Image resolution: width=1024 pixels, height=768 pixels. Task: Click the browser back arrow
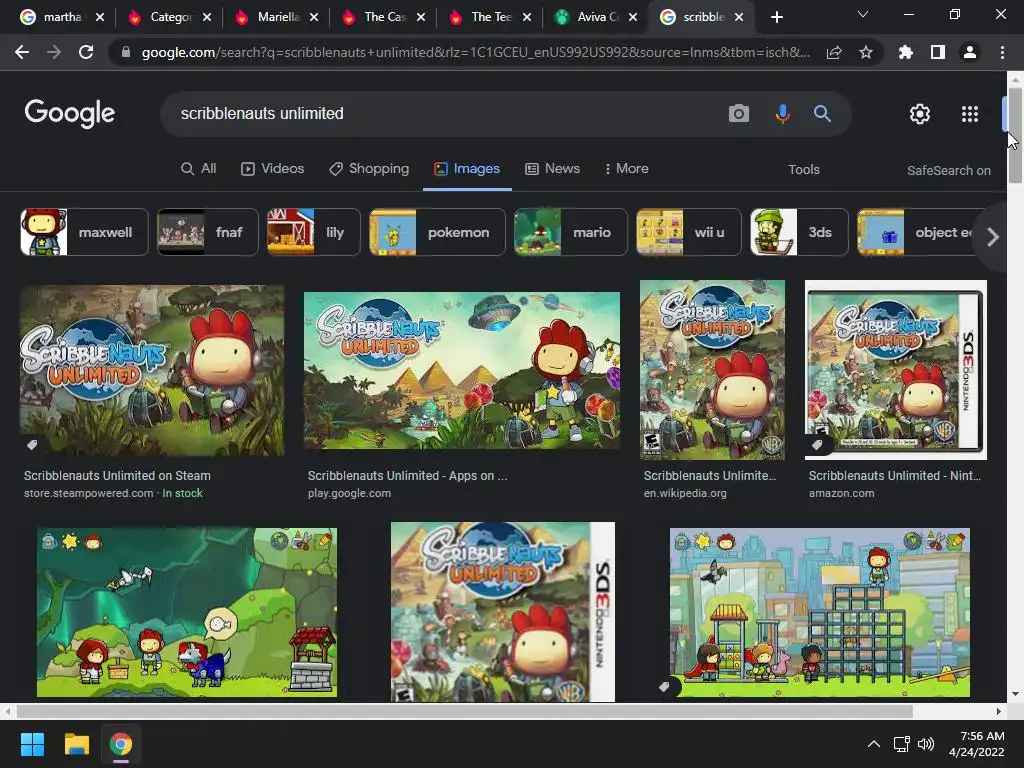(x=22, y=52)
